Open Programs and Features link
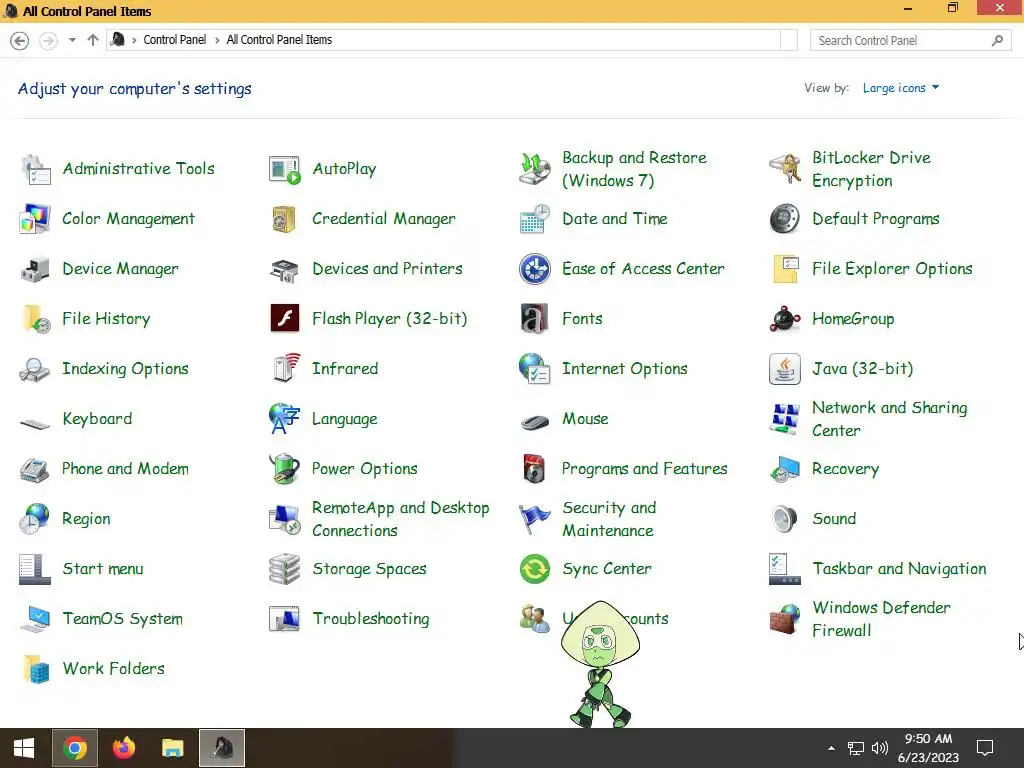Screen dimensions: 1024x768 645,469
